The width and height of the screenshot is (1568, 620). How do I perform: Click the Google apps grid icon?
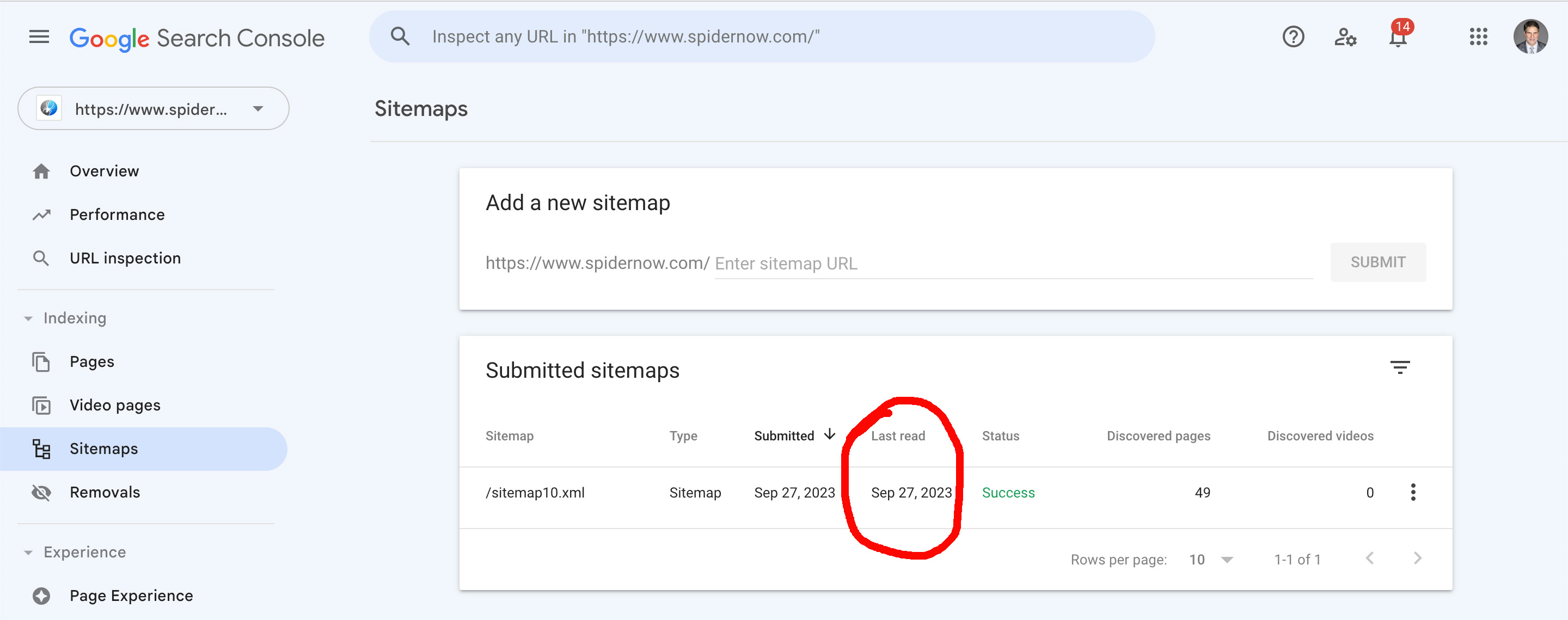coord(1478,37)
